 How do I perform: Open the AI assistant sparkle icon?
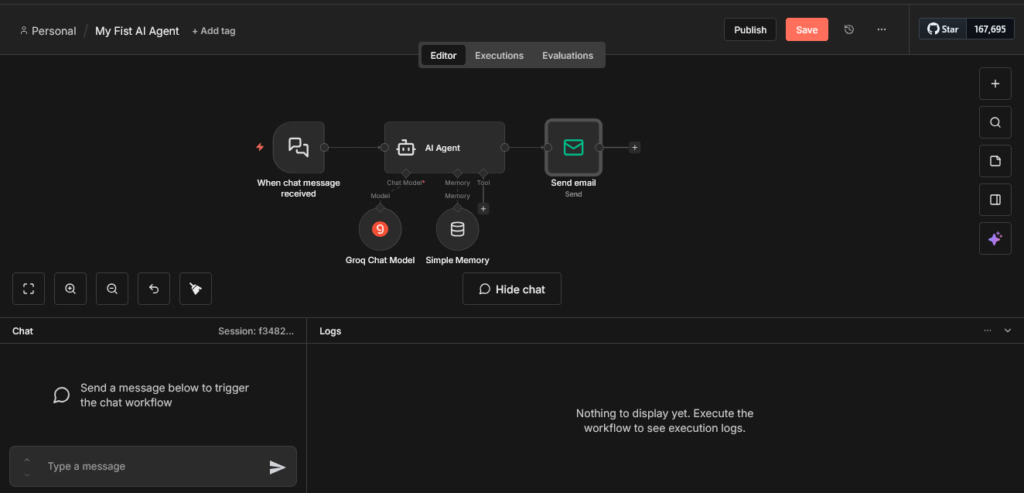tap(994, 238)
